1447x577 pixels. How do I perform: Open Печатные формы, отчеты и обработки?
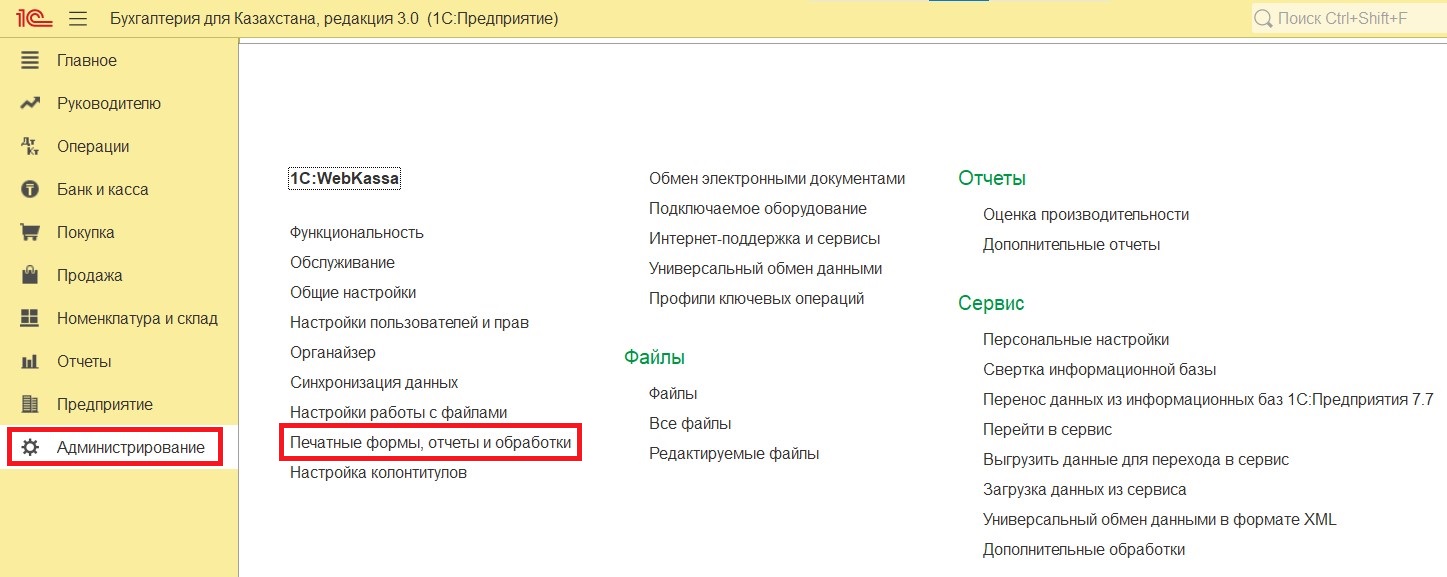(x=431, y=442)
